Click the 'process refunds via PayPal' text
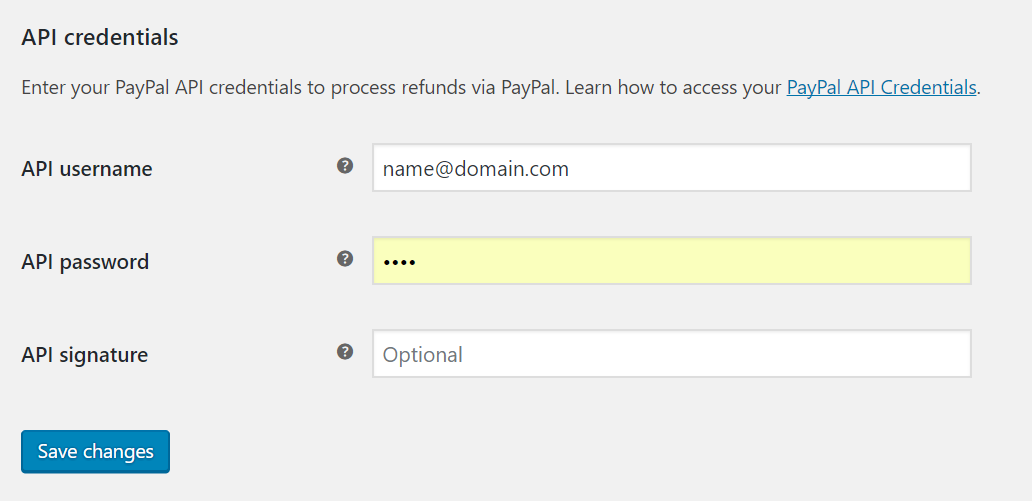The height and width of the screenshot is (501, 1032). point(446,88)
